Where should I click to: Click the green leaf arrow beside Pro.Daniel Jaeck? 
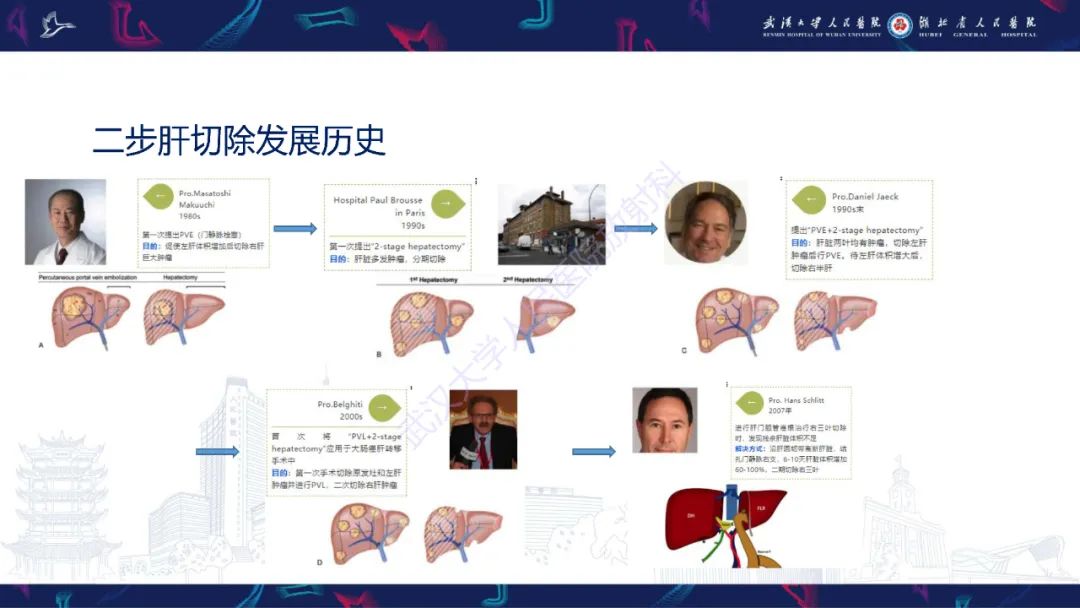809,200
